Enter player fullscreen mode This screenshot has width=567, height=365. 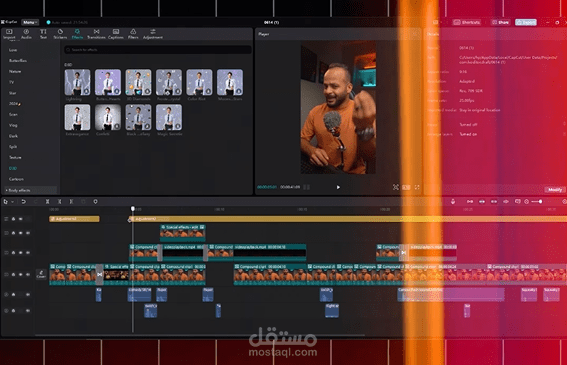[x=417, y=187]
